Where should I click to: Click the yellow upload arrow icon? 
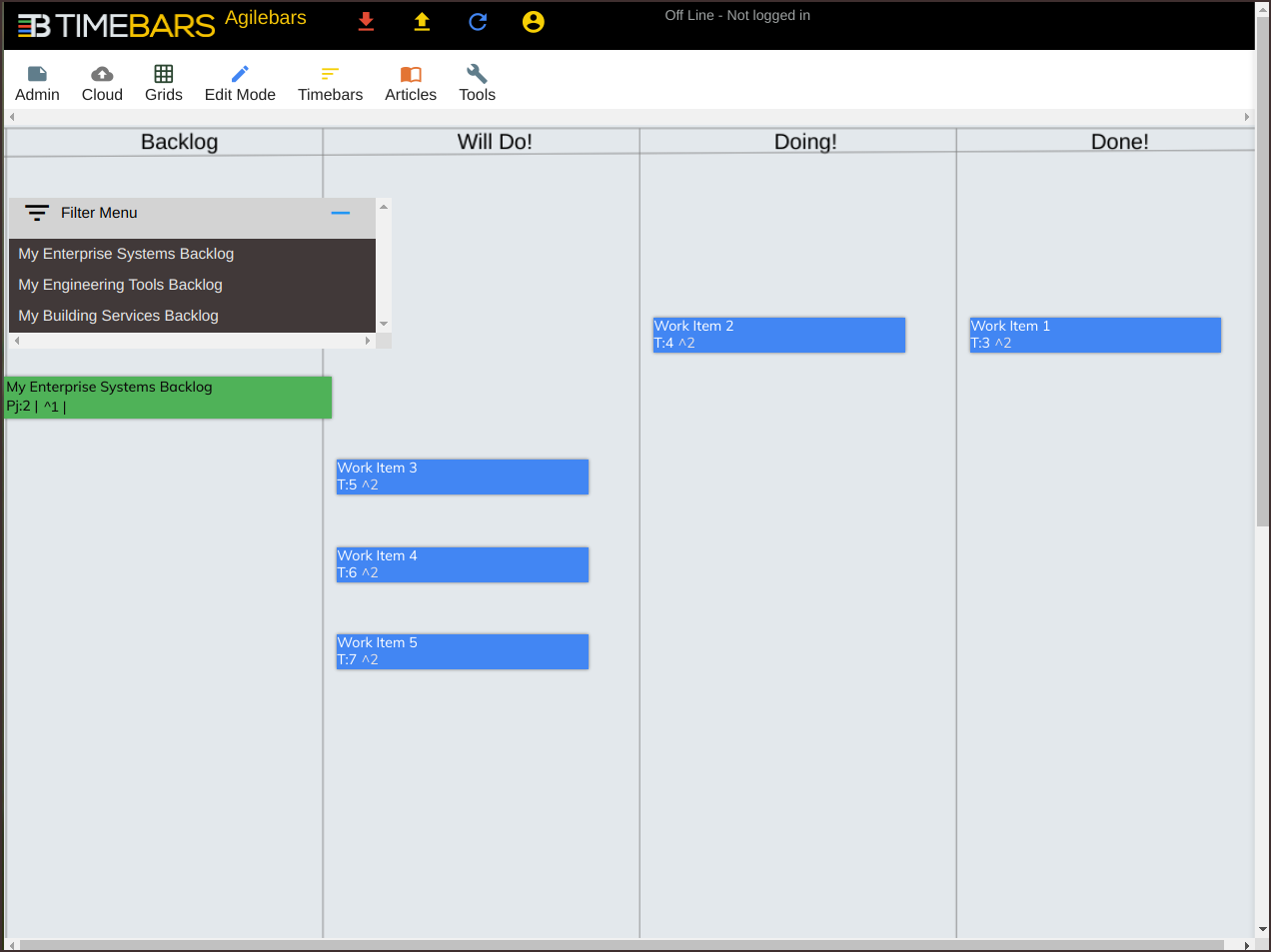(x=422, y=22)
